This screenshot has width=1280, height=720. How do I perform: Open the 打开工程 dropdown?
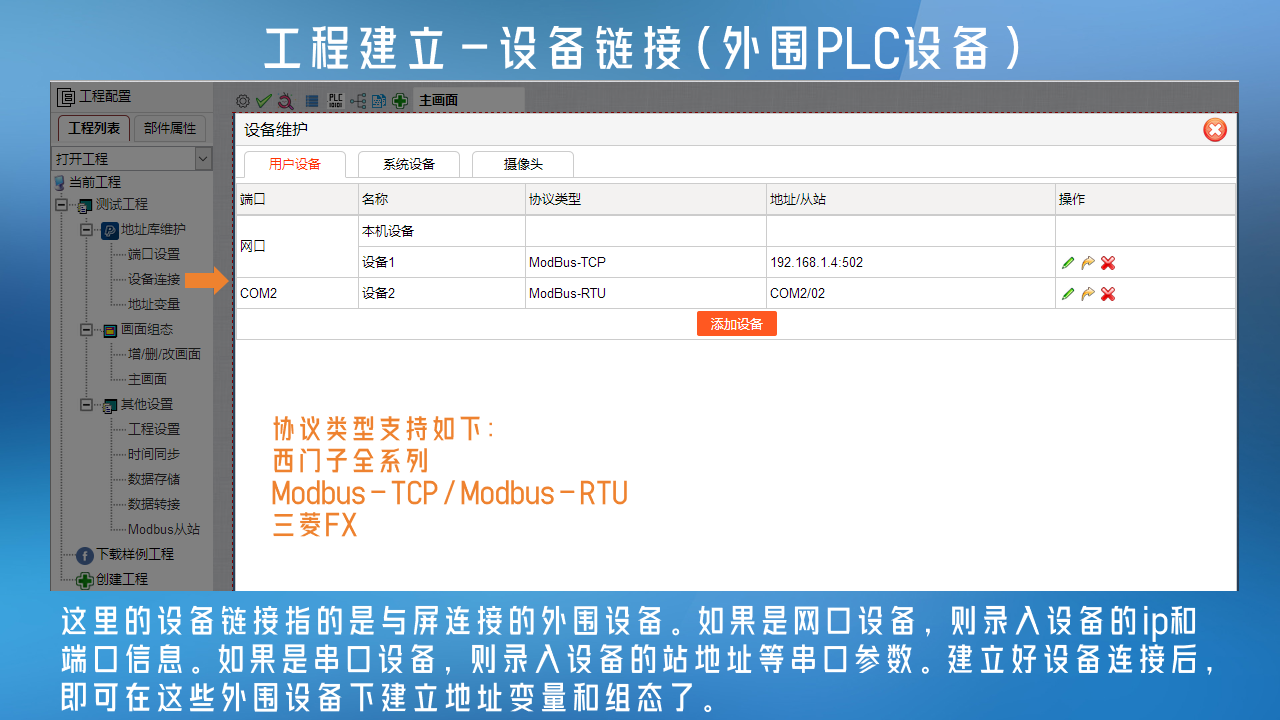click(203, 159)
